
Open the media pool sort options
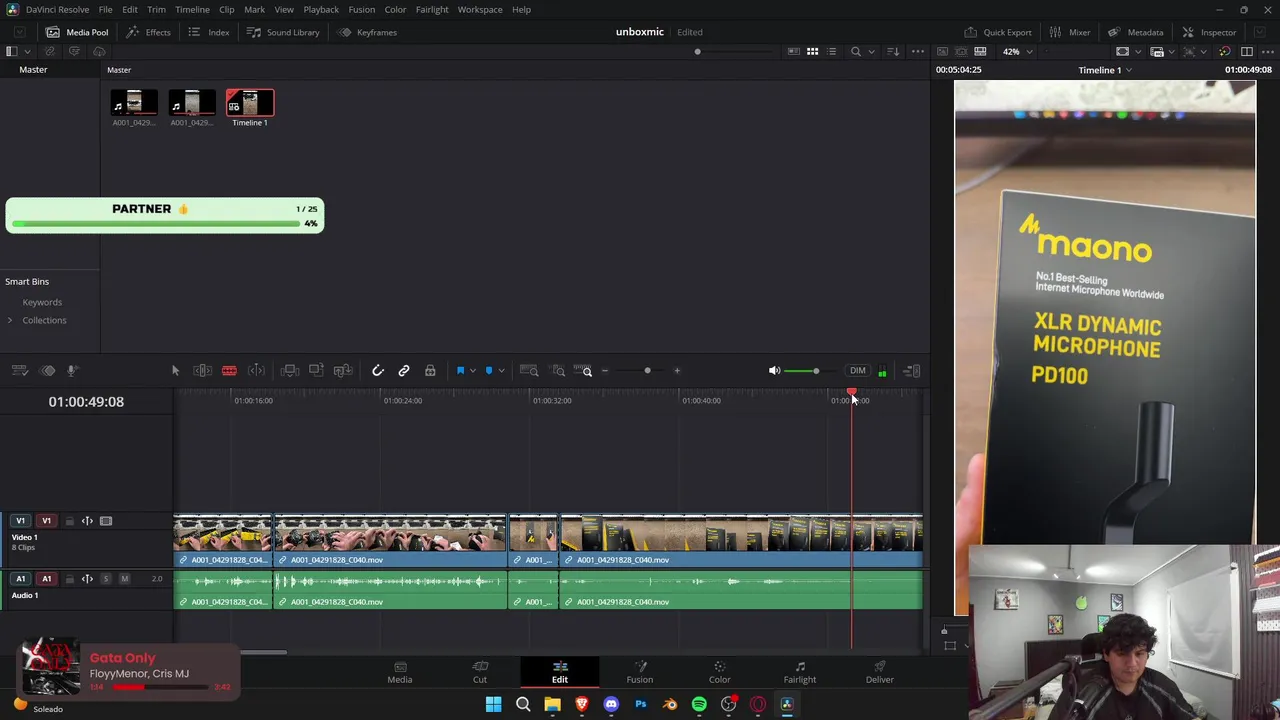click(x=894, y=51)
